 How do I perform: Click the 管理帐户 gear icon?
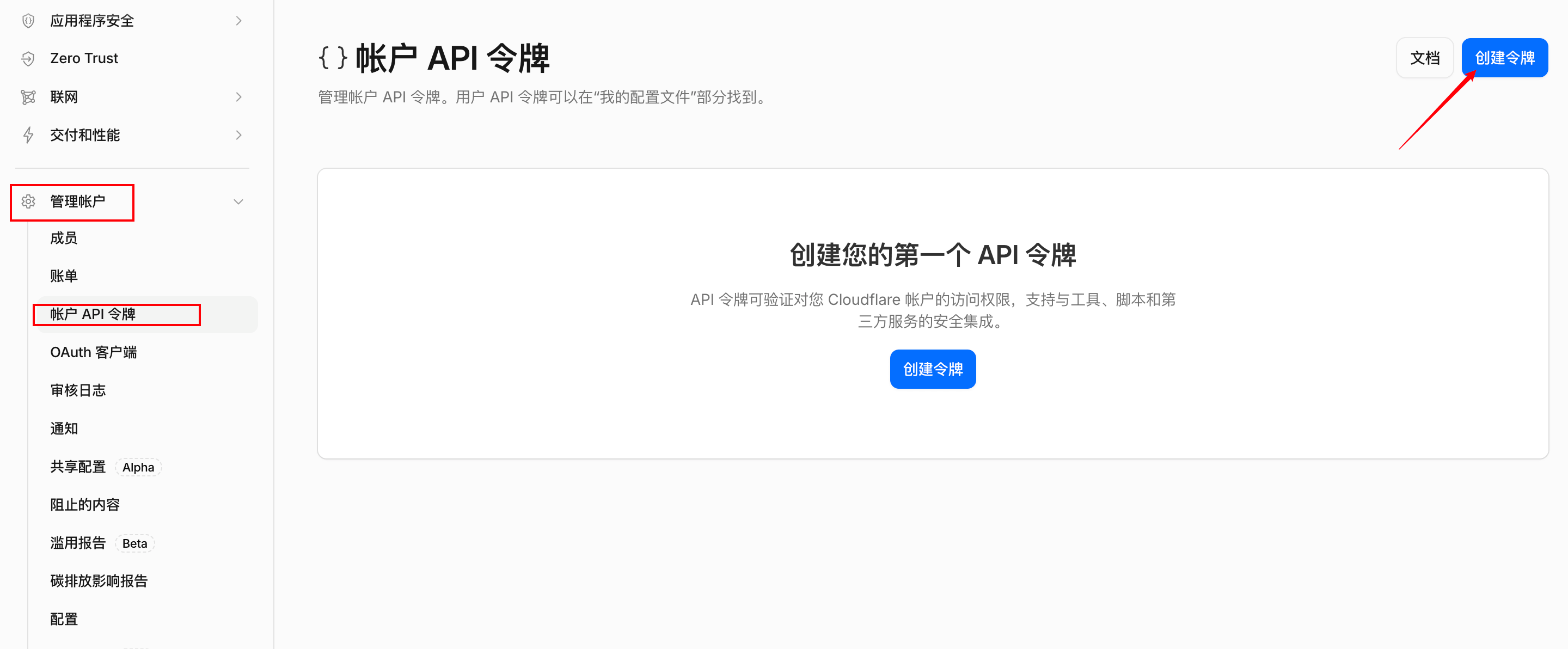(x=28, y=201)
